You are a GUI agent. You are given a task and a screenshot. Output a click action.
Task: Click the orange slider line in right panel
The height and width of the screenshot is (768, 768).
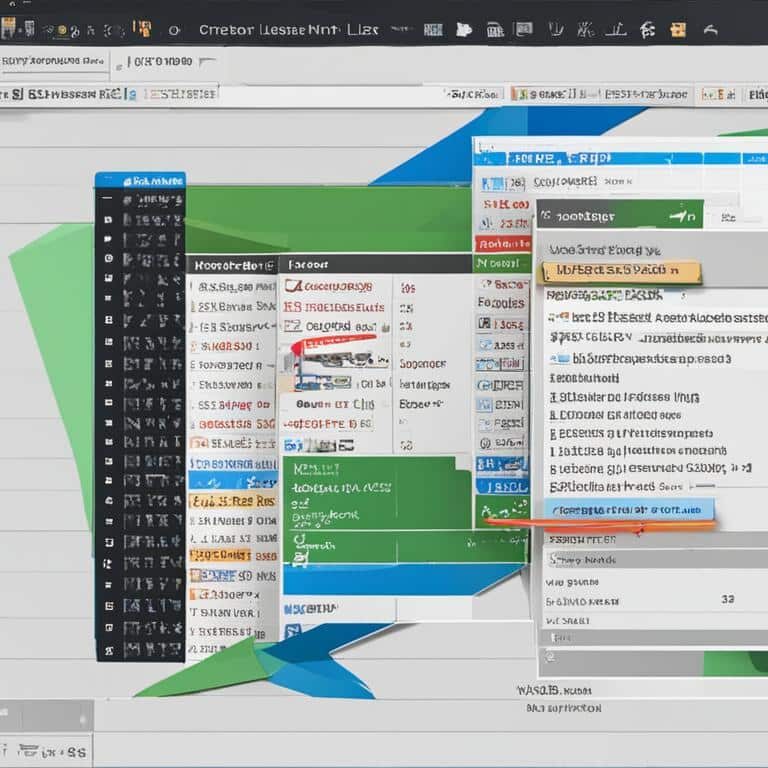pos(600,523)
